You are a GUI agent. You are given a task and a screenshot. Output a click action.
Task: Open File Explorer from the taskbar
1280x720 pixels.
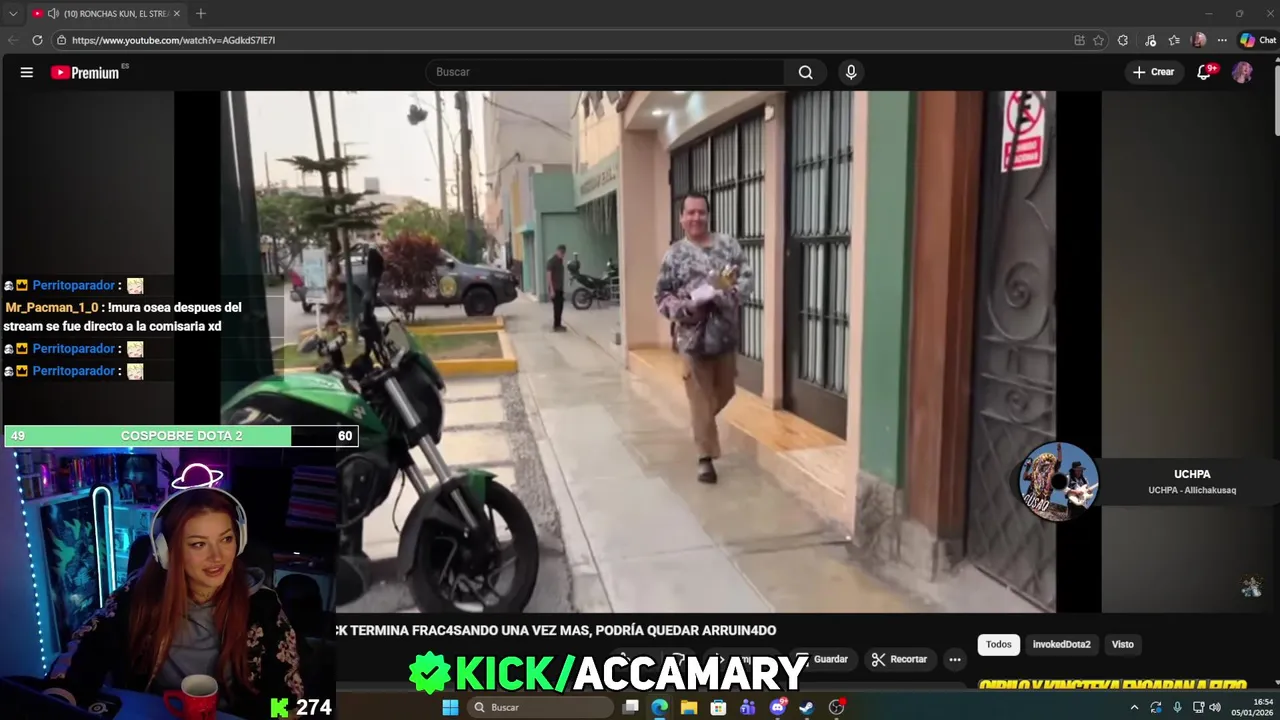tap(689, 707)
